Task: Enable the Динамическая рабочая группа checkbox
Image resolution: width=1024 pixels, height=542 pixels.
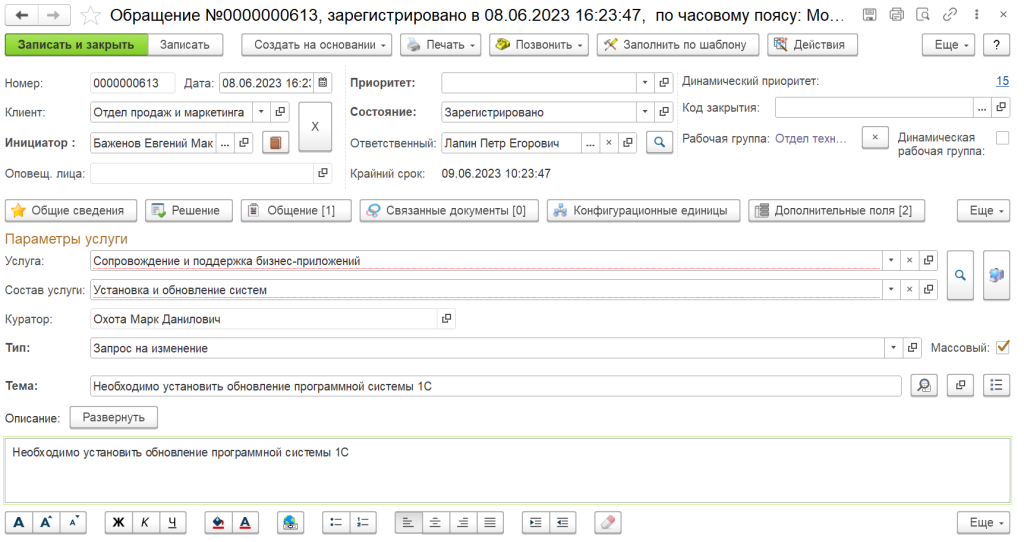Action: click(1002, 138)
